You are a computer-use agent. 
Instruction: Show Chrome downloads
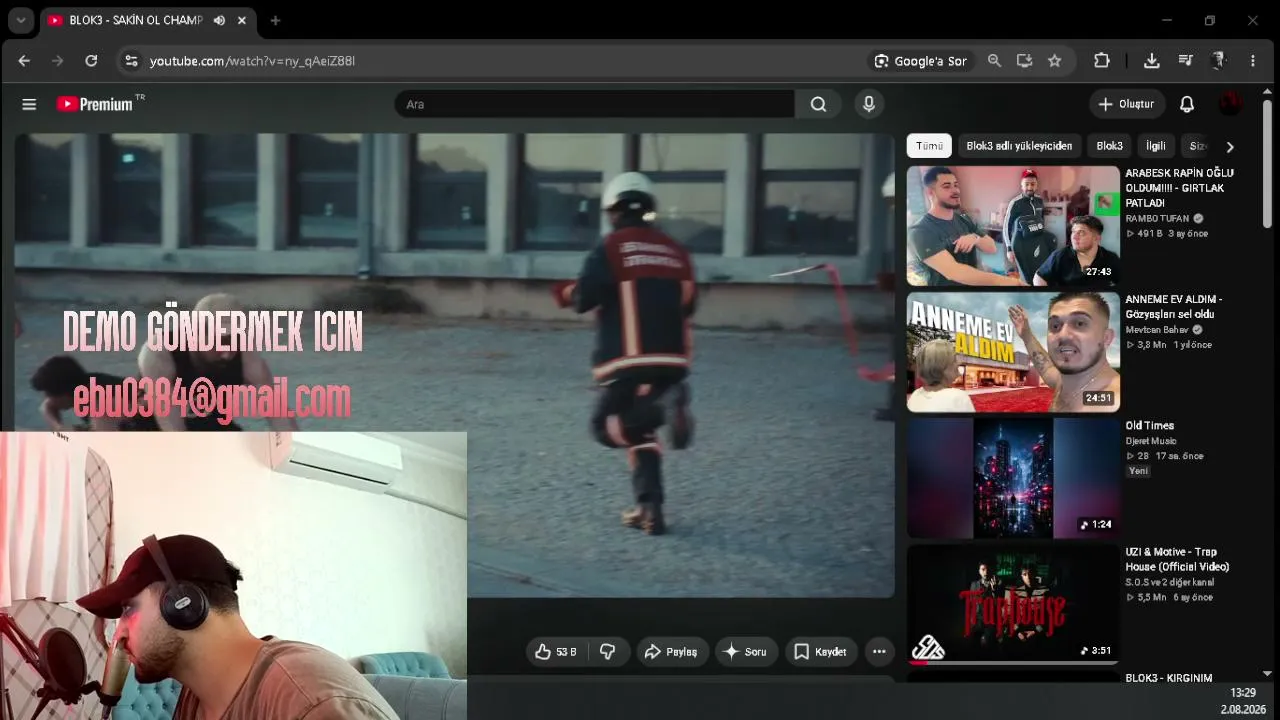[1152, 61]
